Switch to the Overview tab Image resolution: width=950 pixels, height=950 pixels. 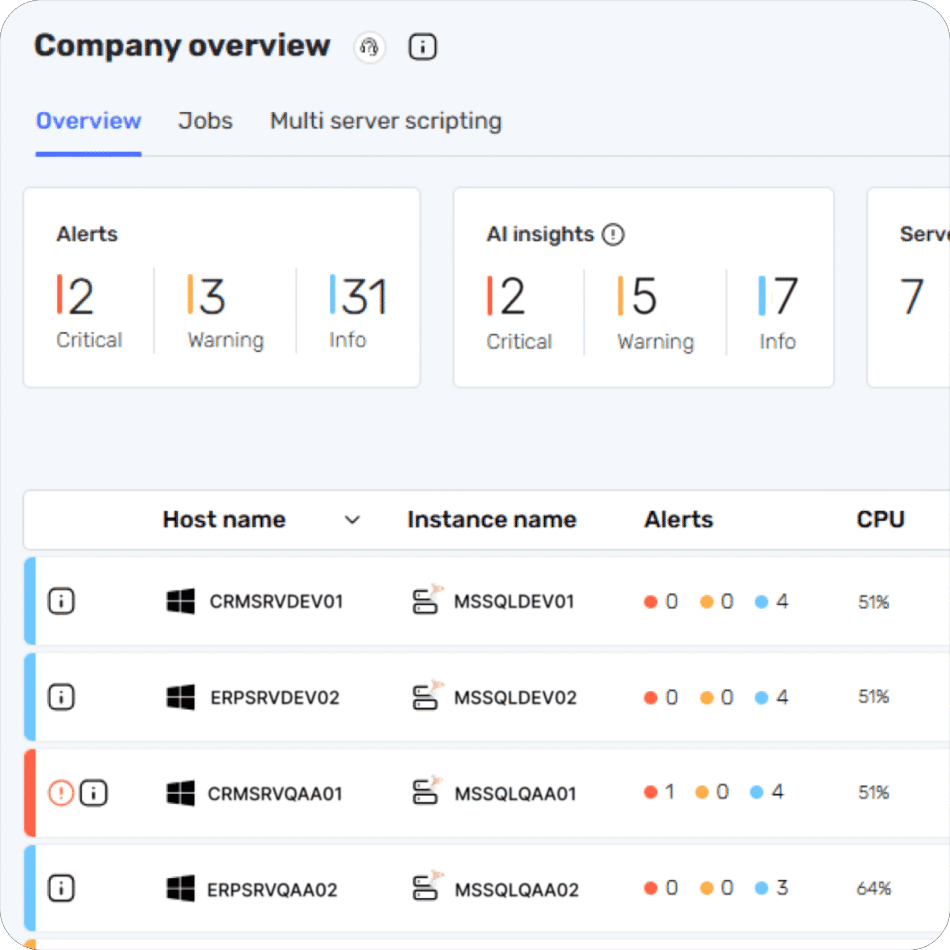[88, 121]
